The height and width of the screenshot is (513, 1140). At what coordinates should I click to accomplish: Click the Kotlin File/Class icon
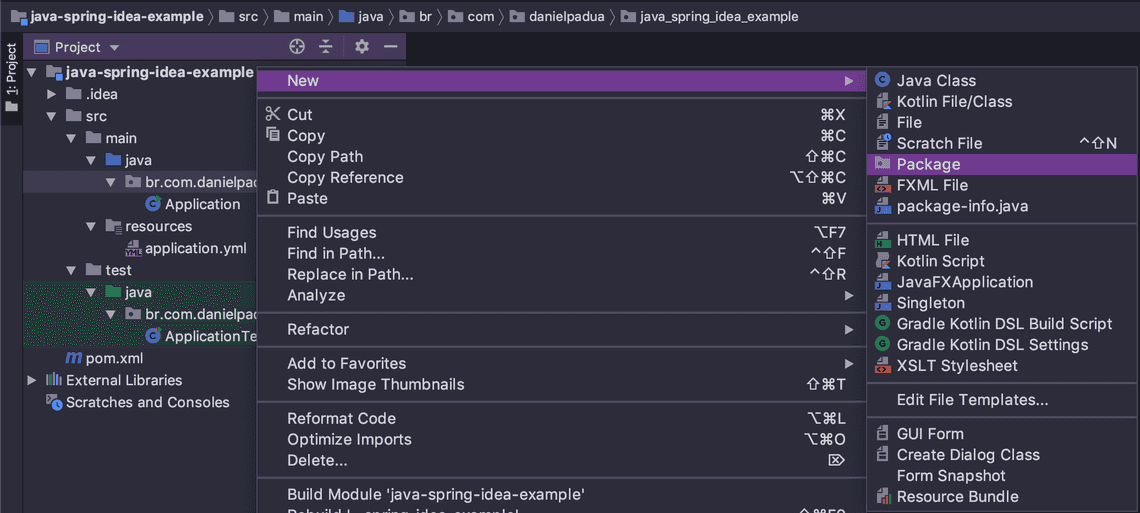point(883,102)
